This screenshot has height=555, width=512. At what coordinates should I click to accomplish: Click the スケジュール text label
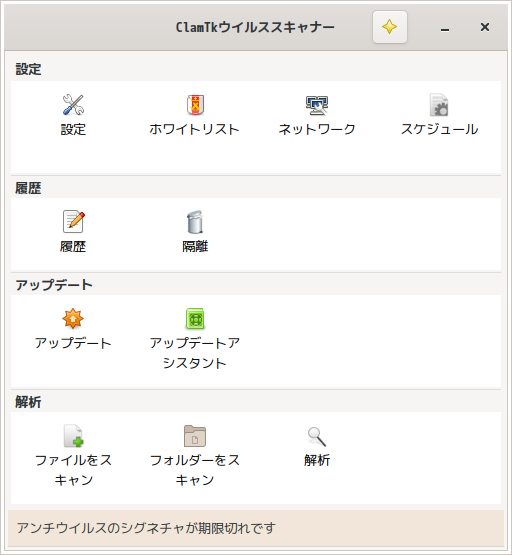pos(439,129)
